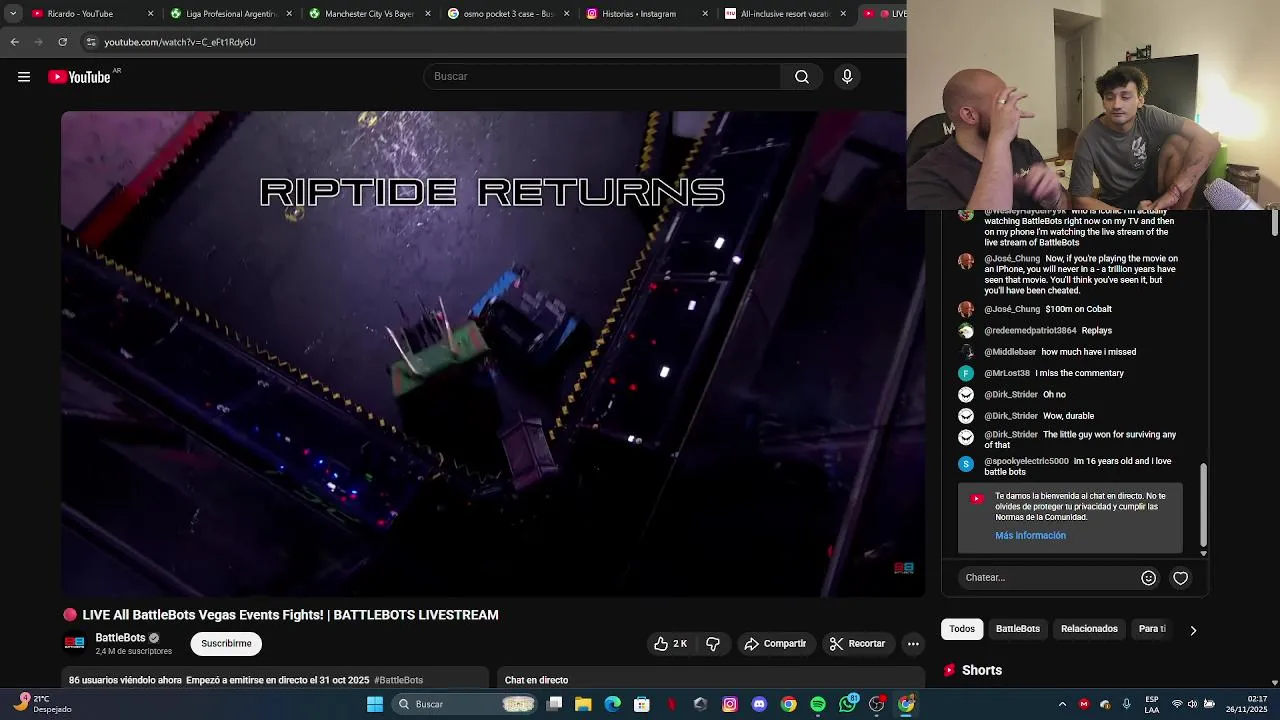Open the browser tab search dropdown
This screenshot has width=1280, height=720.
(13, 14)
